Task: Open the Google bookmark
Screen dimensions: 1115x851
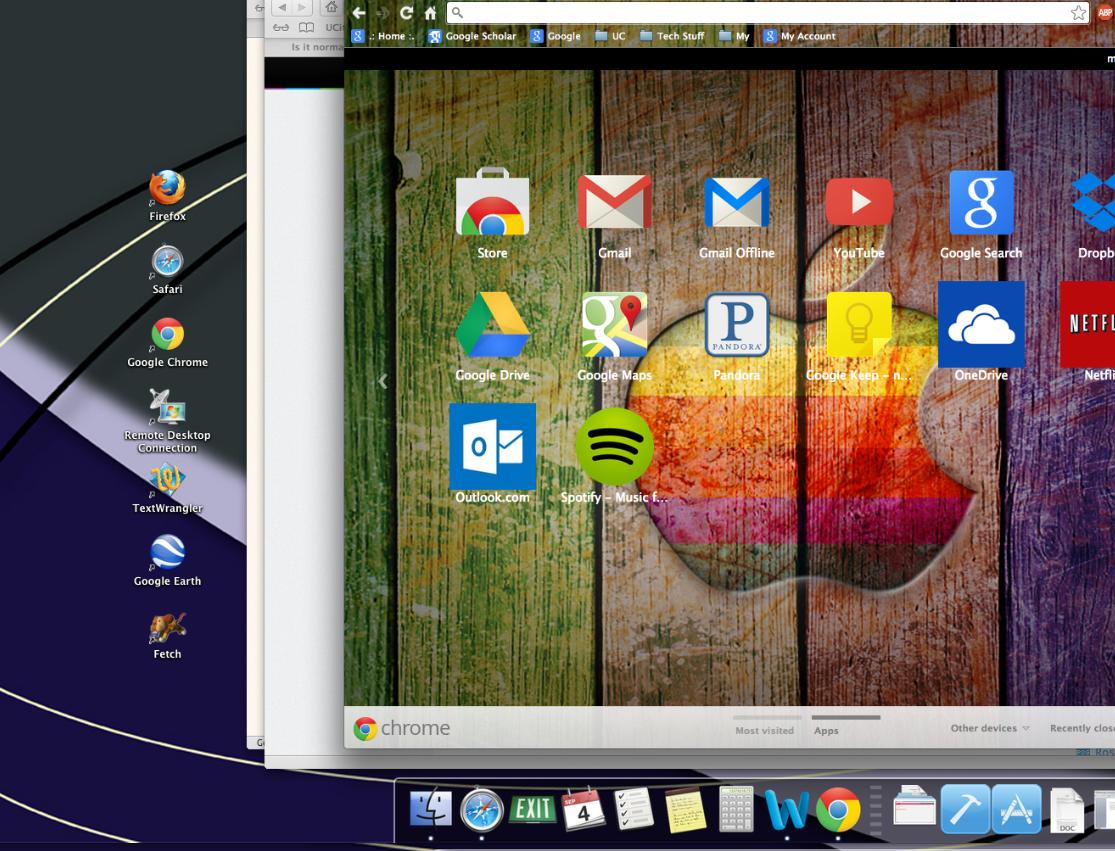Action: (x=555, y=36)
